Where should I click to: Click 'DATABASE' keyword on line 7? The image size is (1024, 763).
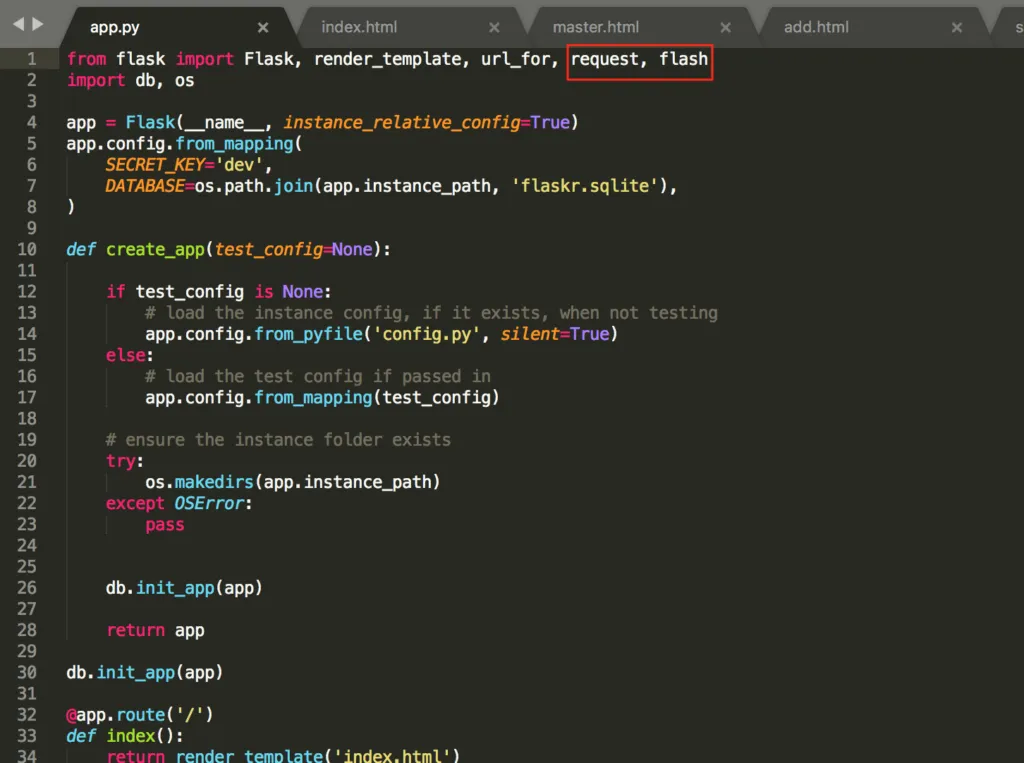[x=145, y=186]
